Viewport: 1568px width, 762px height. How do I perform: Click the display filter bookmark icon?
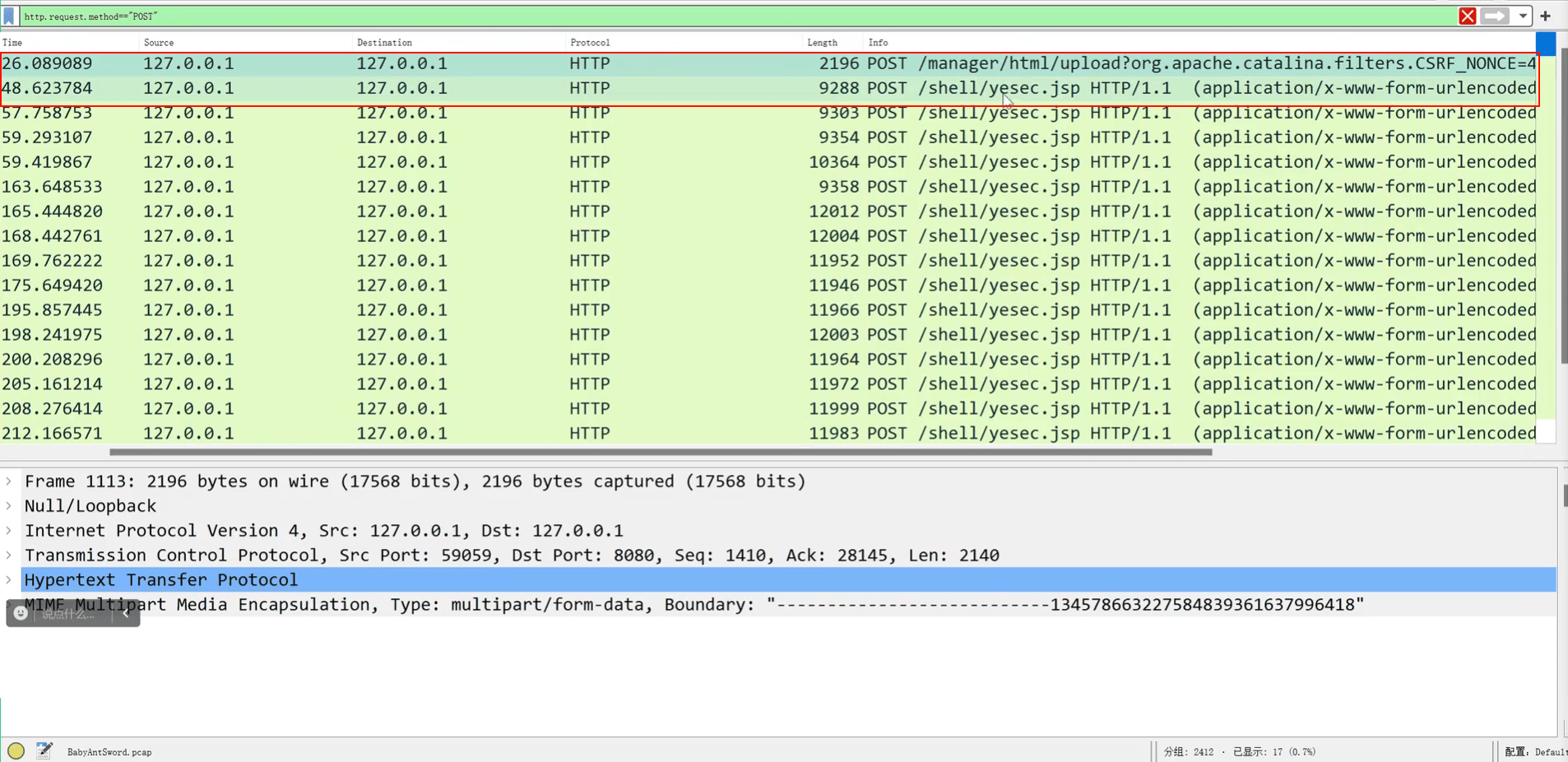pos(9,16)
